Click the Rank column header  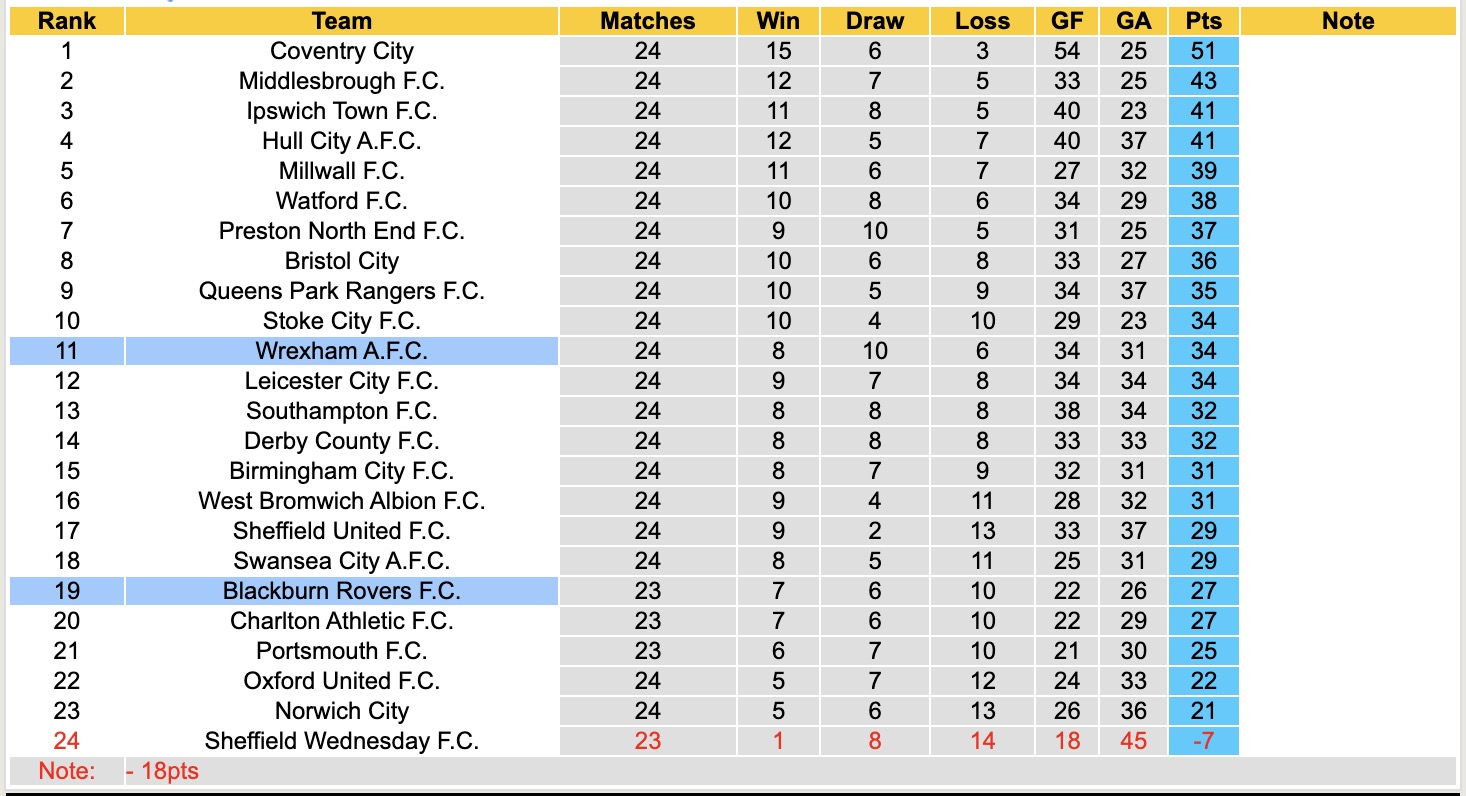(67, 21)
